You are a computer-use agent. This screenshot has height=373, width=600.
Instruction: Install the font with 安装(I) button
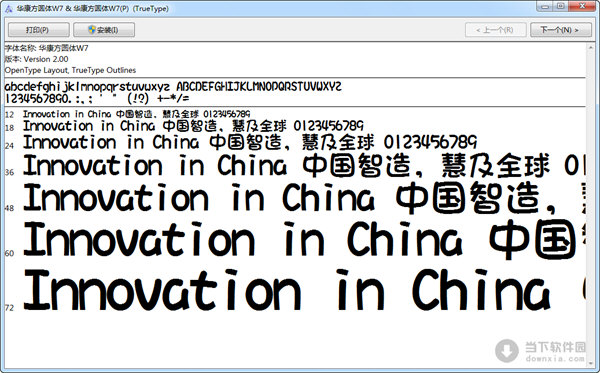(x=104, y=29)
